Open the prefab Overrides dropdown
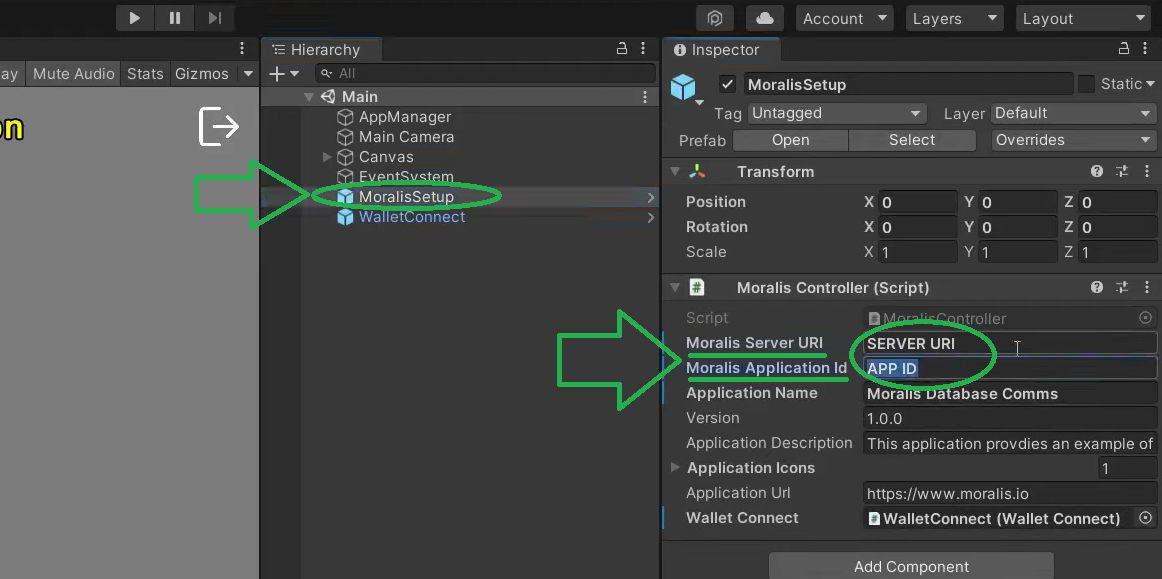1162x579 pixels. tap(1072, 140)
